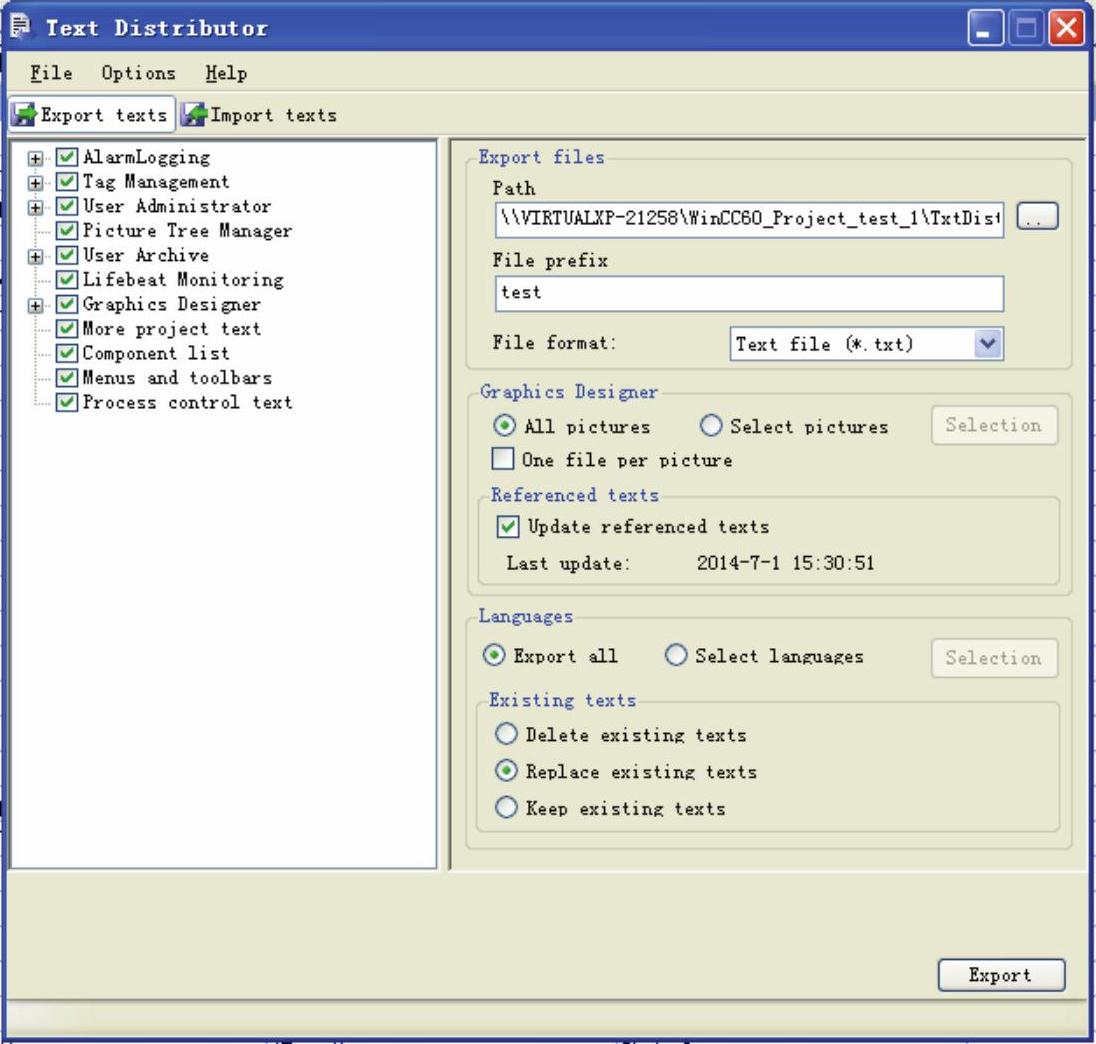
Task: Click the Export button
Action: click(x=1001, y=975)
